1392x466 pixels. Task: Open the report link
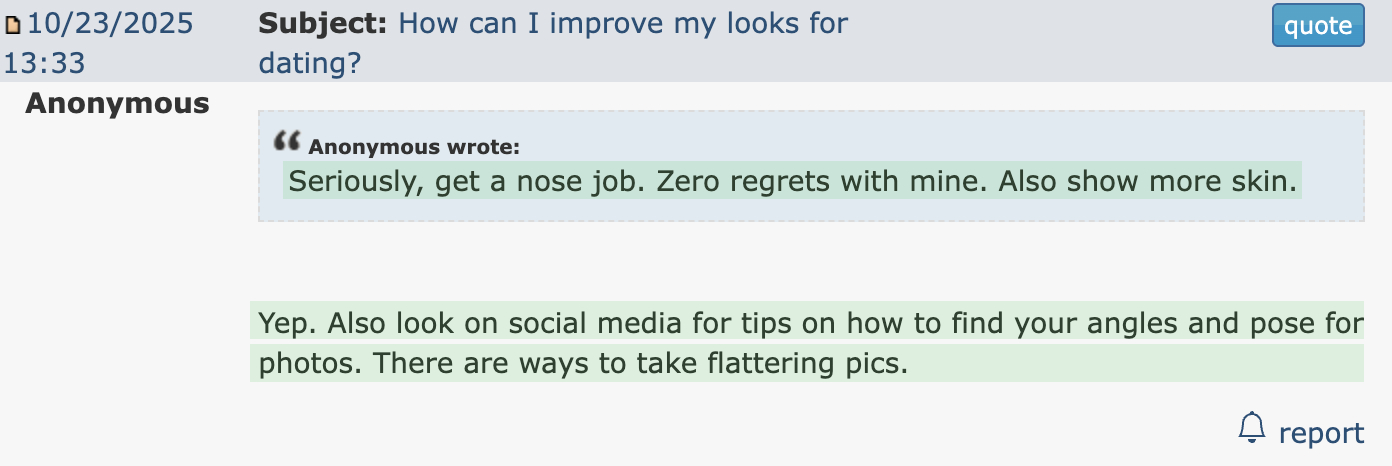point(1321,433)
